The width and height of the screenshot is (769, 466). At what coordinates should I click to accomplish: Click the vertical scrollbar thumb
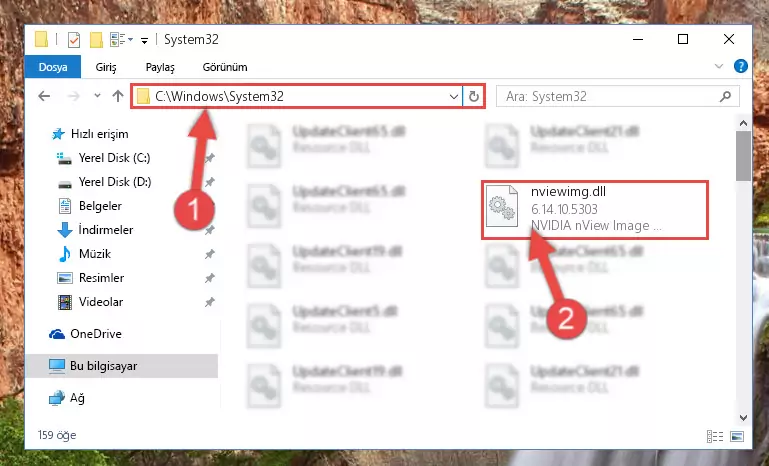pyautogui.click(x=743, y=156)
